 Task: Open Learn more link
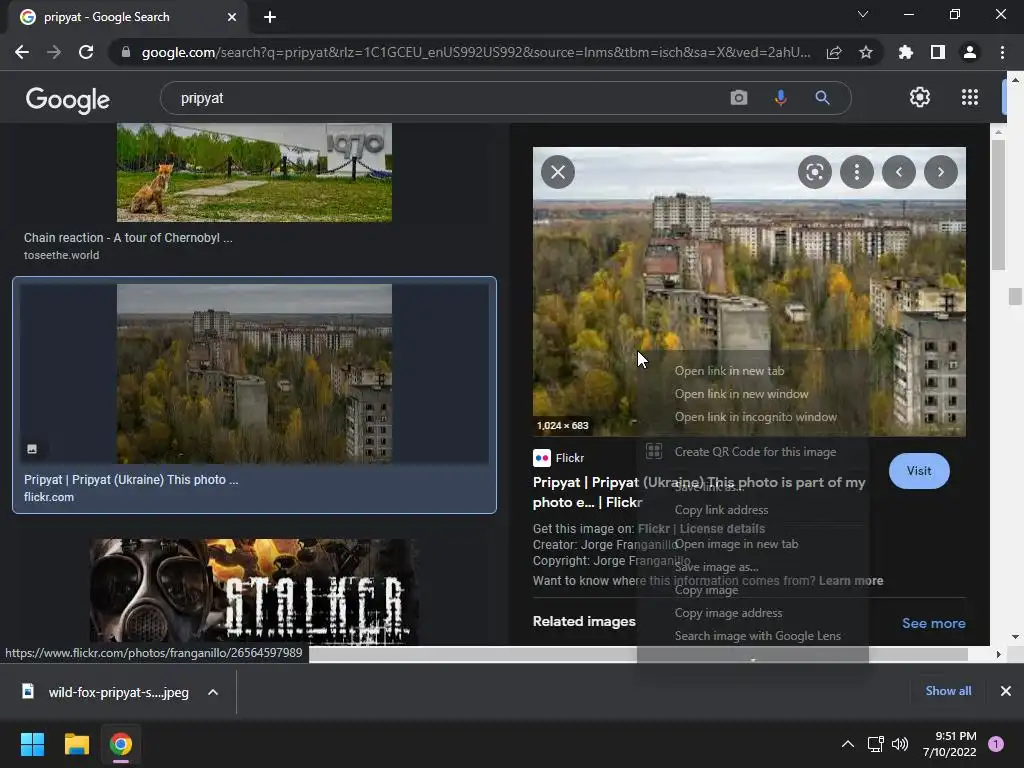pyautogui.click(x=851, y=581)
